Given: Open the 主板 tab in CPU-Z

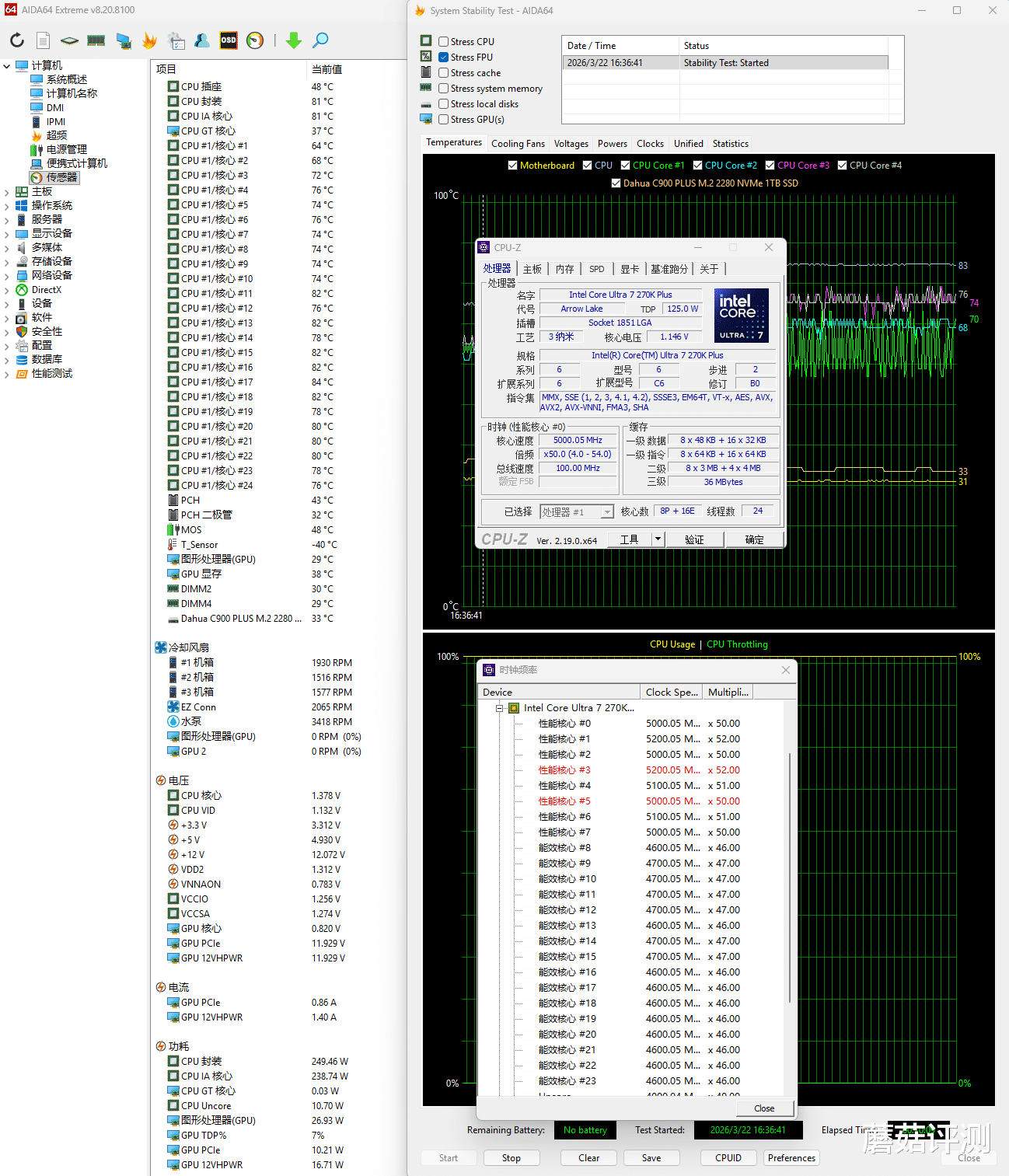Looking at the screenshot, I should click(532, 269).
